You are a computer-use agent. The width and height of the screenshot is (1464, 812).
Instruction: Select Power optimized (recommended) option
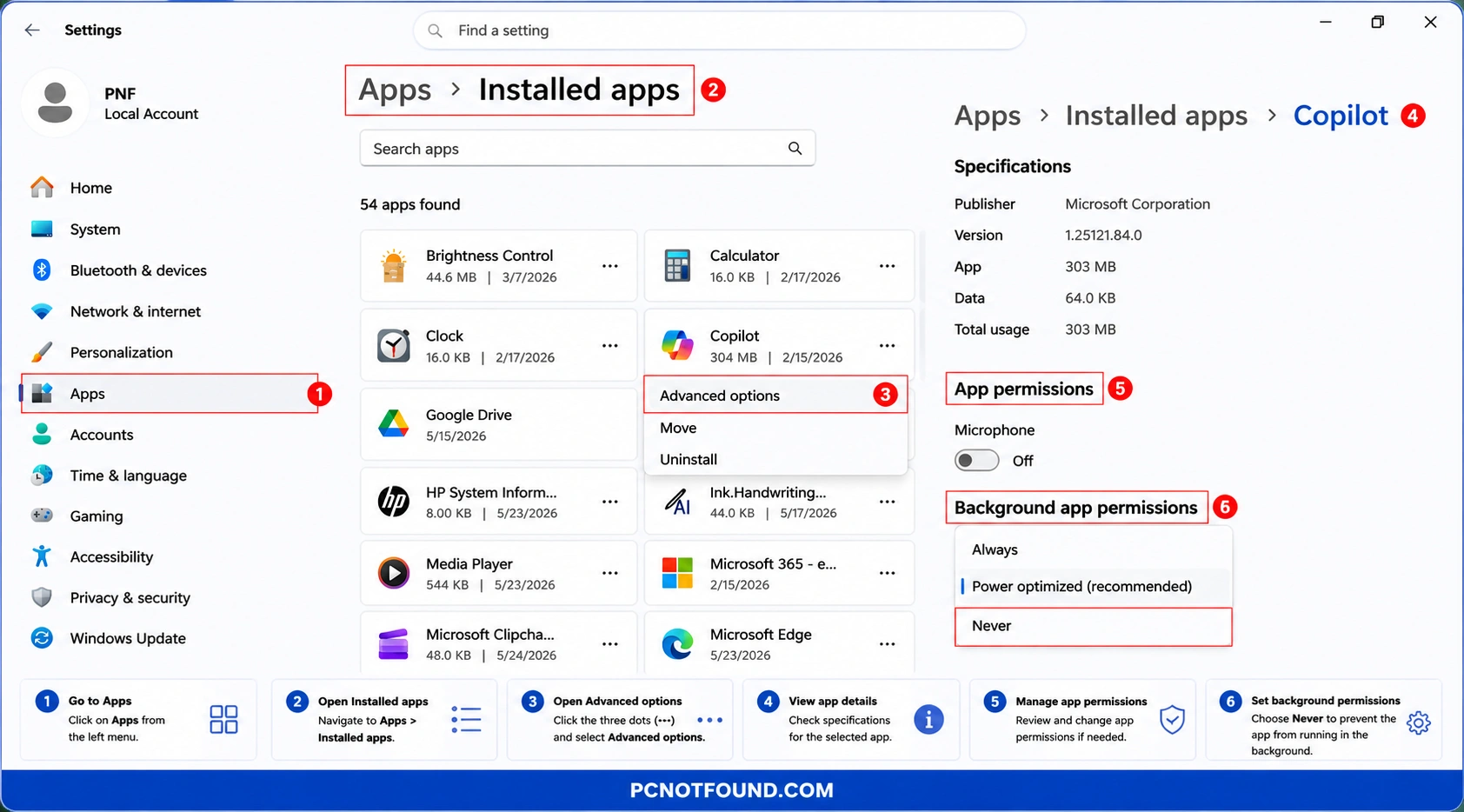point(1093,586)
